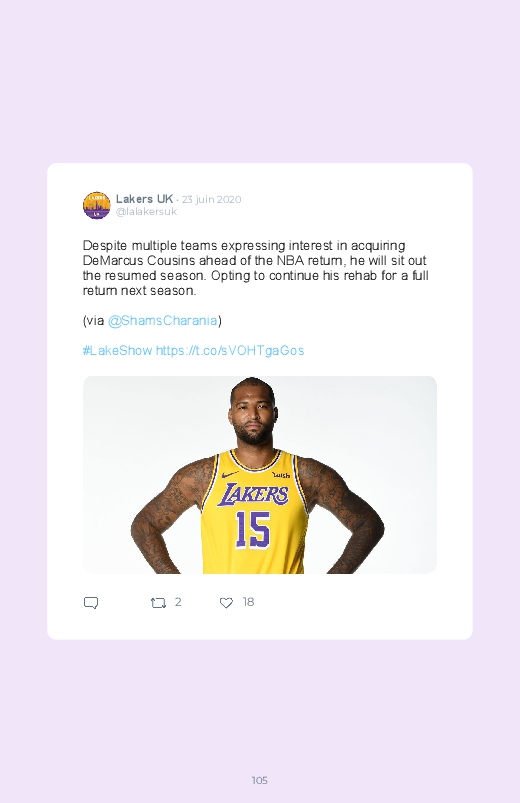Click the phrase 'return next season' in the tweet
This screenshot has width=520, height=803.
pos(138,291)
